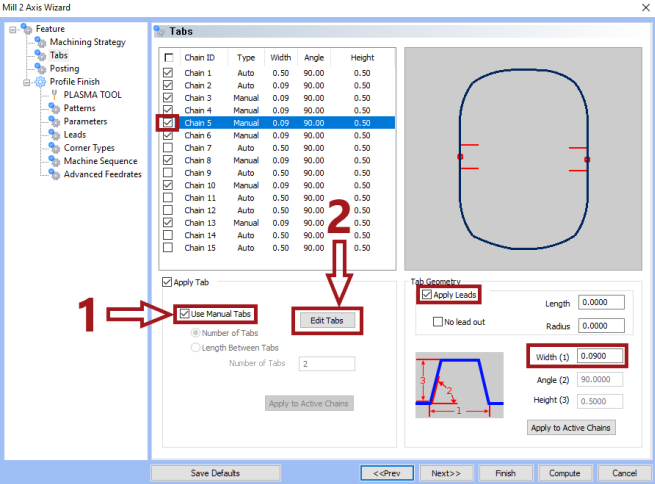
Task: Click Save Defaults button
Action: (215, 473)
